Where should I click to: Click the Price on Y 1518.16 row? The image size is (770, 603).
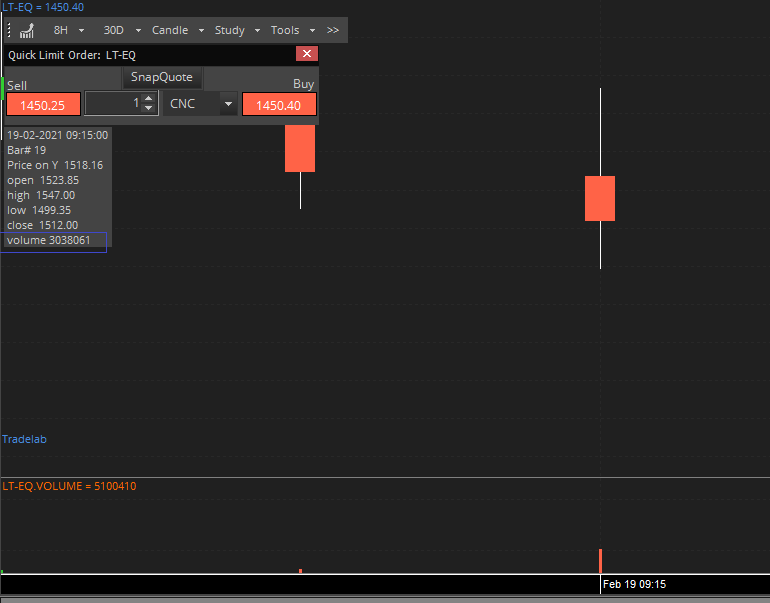pyautogui.click(x=55, y=165)
